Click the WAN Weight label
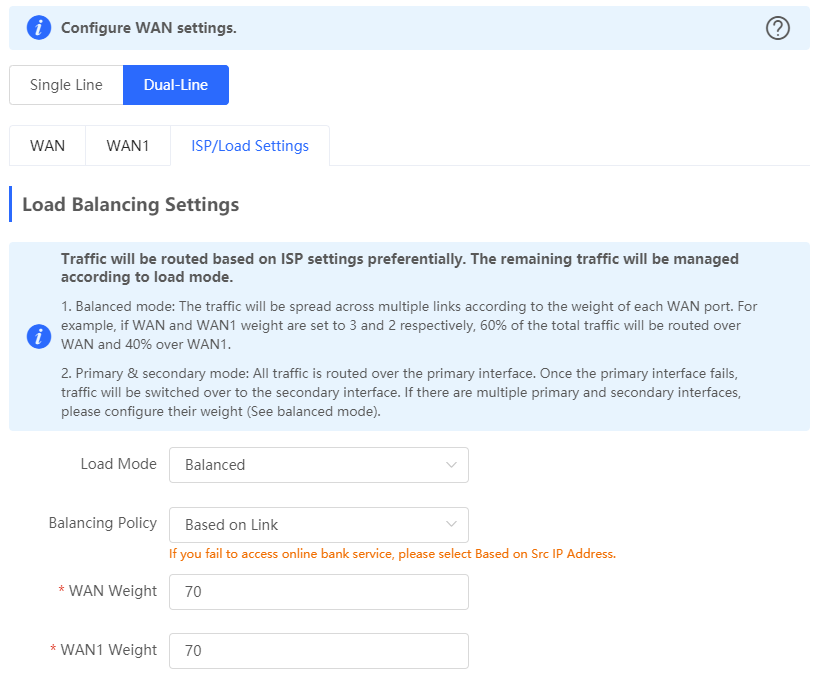This screenshot has width=816, height=688. point(113,591)
